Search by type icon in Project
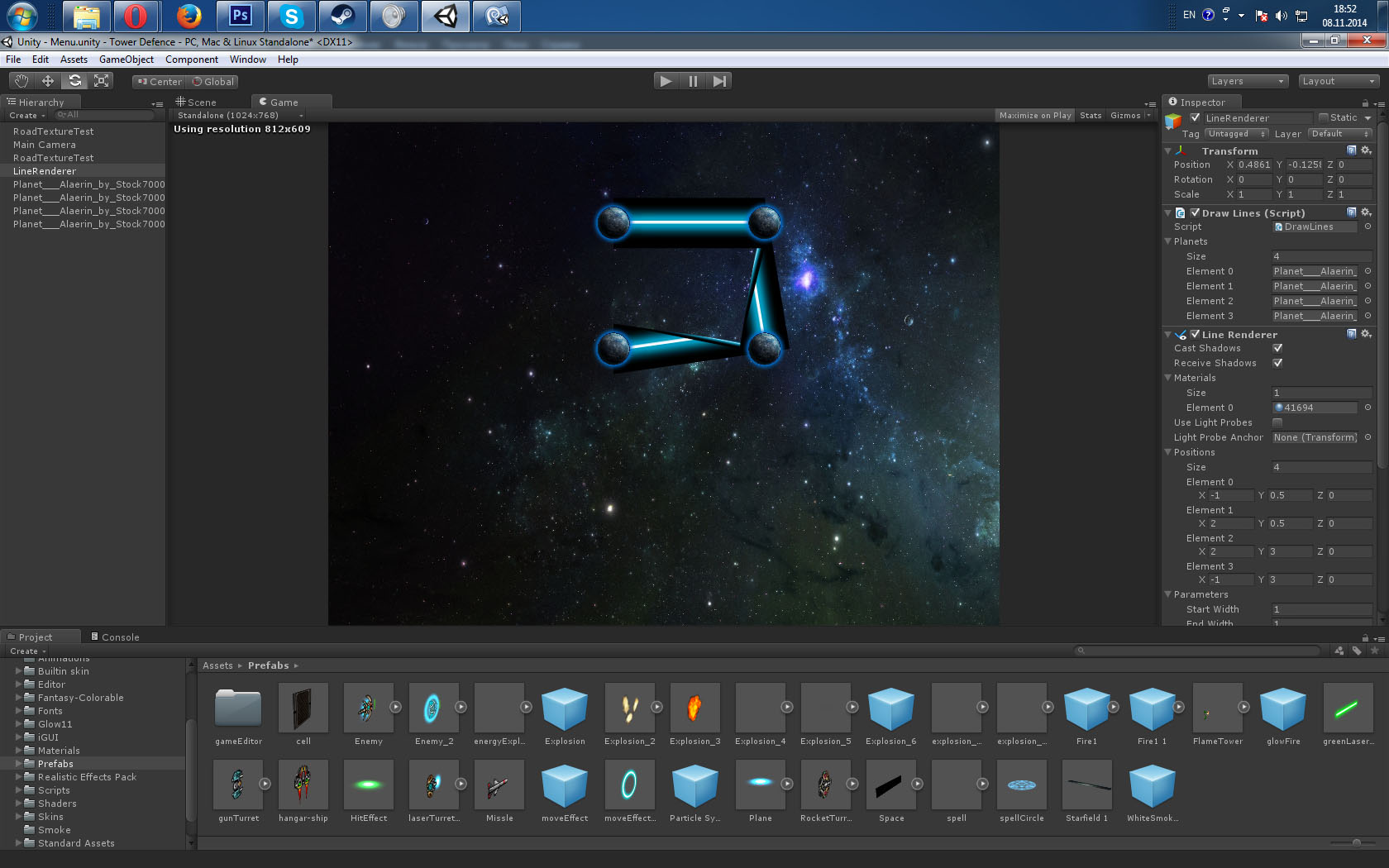The height and width of the screenshot is (868, 1389). point(1339,651)
